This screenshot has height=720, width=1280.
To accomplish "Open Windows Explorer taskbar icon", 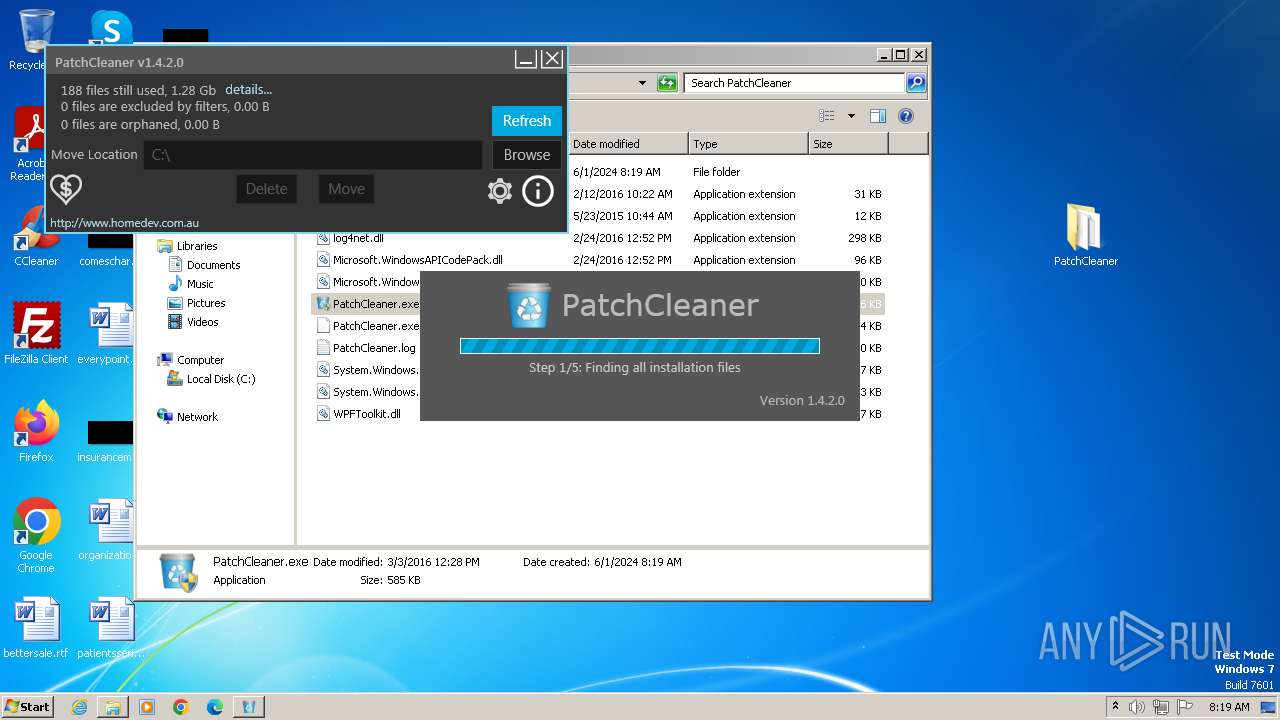I will [x=113, y=707].
